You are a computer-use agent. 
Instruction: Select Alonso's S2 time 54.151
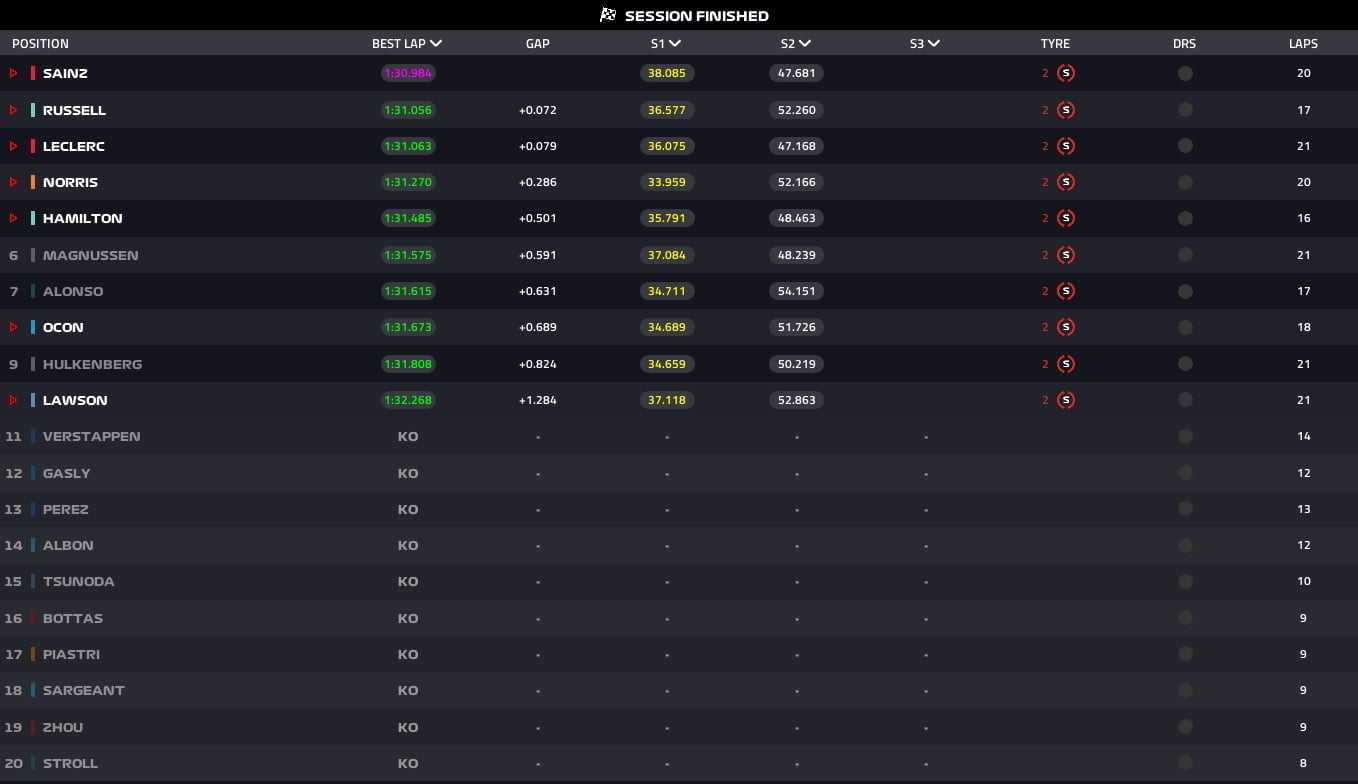point(797,291)
